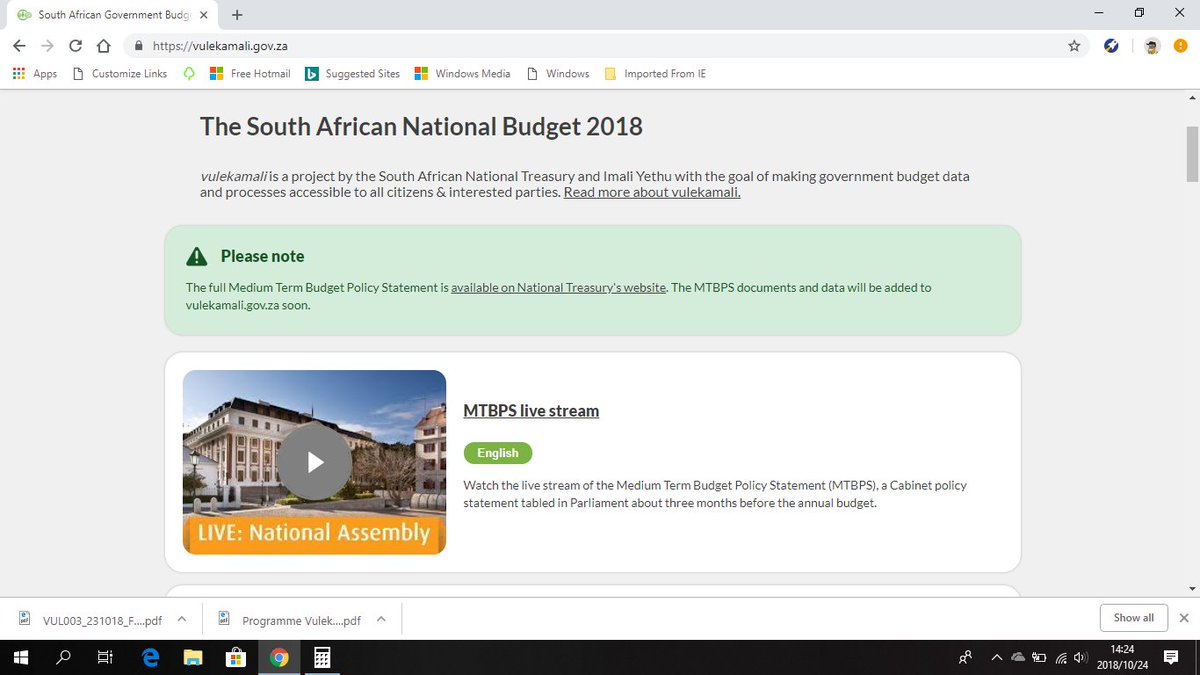Click the scrollbar down arrow
Screen dimensions: 1200x675
(1191, 589)
